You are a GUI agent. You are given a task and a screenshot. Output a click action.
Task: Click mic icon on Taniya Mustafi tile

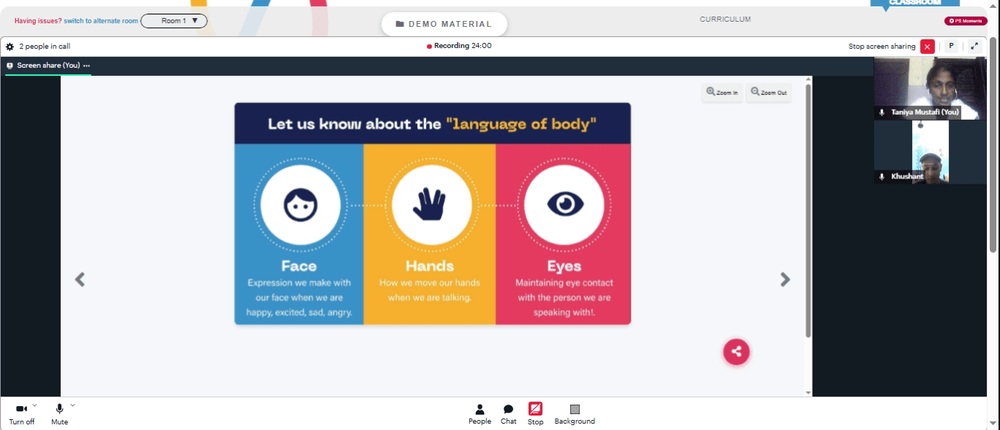pos(882,112)
